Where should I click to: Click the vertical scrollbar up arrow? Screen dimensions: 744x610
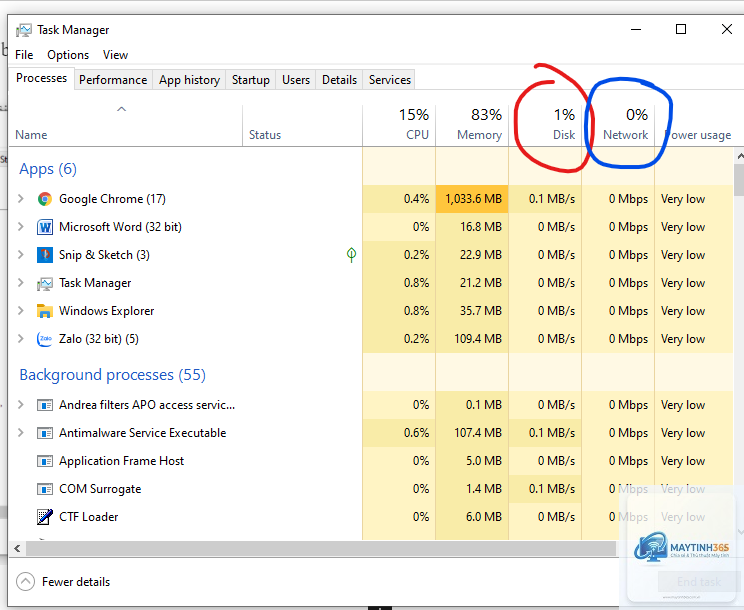[739, 156]
